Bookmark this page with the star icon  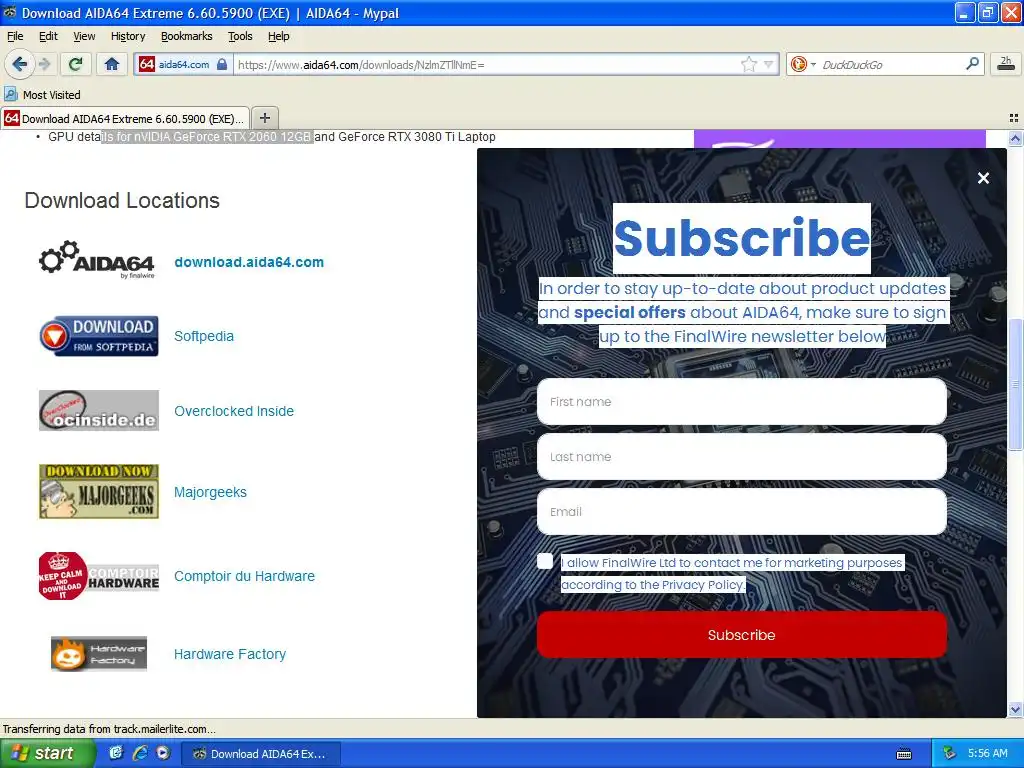748,64
